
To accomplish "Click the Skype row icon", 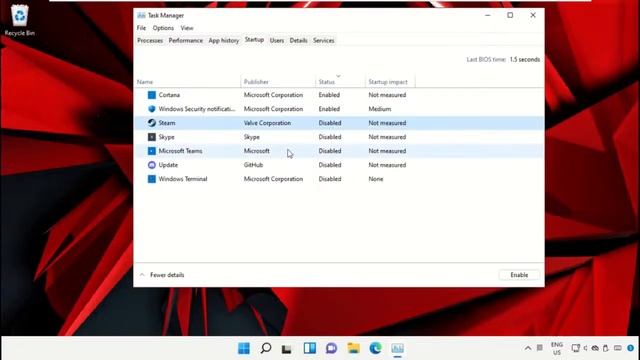I will [x=151, y=137].
